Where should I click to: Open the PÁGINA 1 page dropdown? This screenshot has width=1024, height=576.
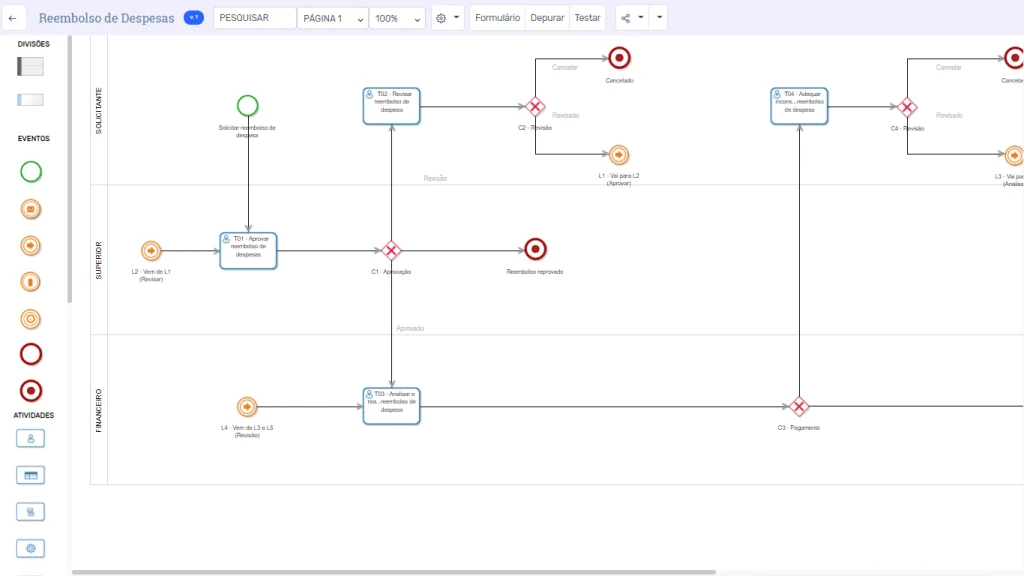pos(333,18)
